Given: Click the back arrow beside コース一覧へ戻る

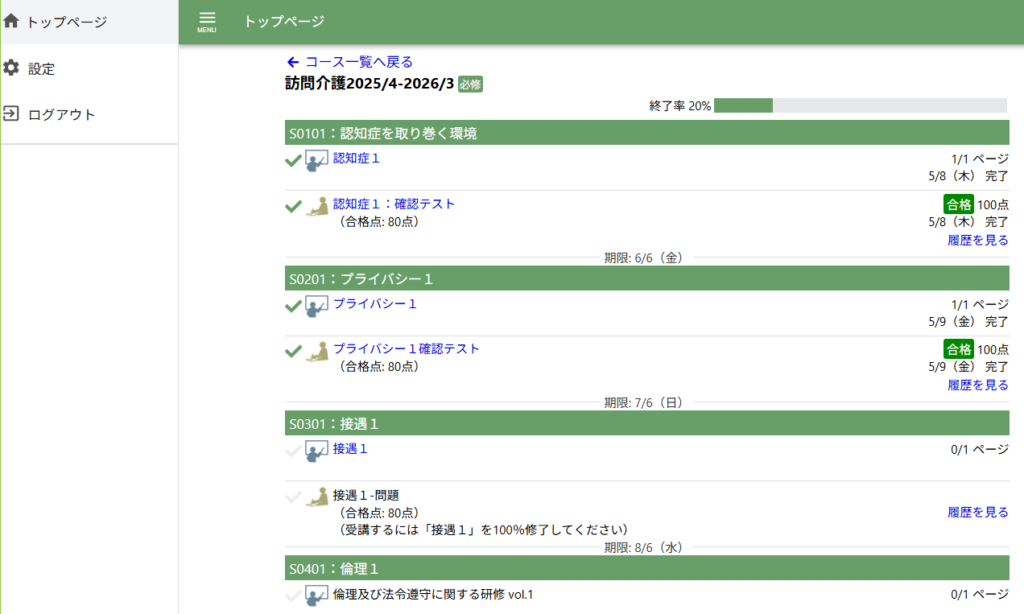Looking at the screenshot, I should coord(293,62).
